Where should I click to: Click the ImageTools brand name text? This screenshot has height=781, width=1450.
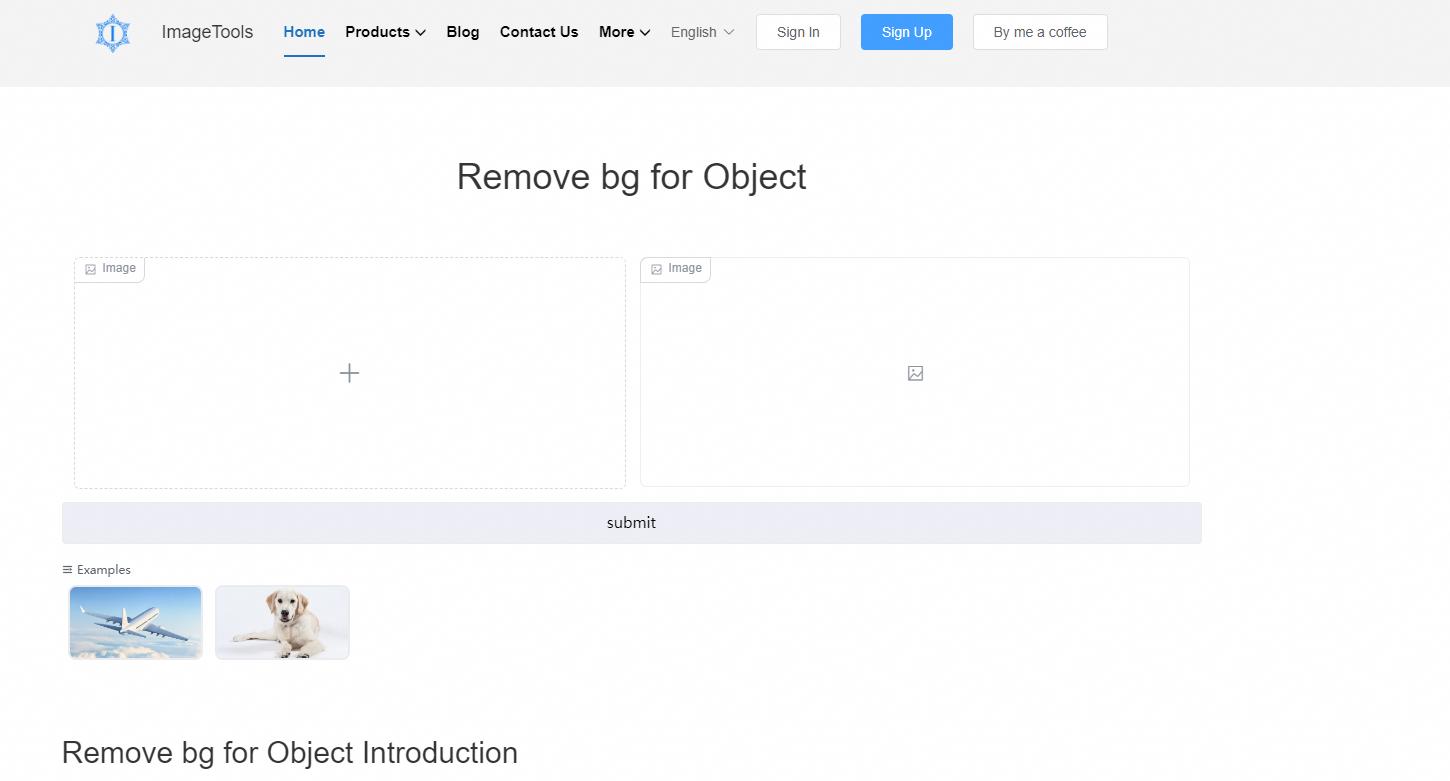[x=207, y=32]
